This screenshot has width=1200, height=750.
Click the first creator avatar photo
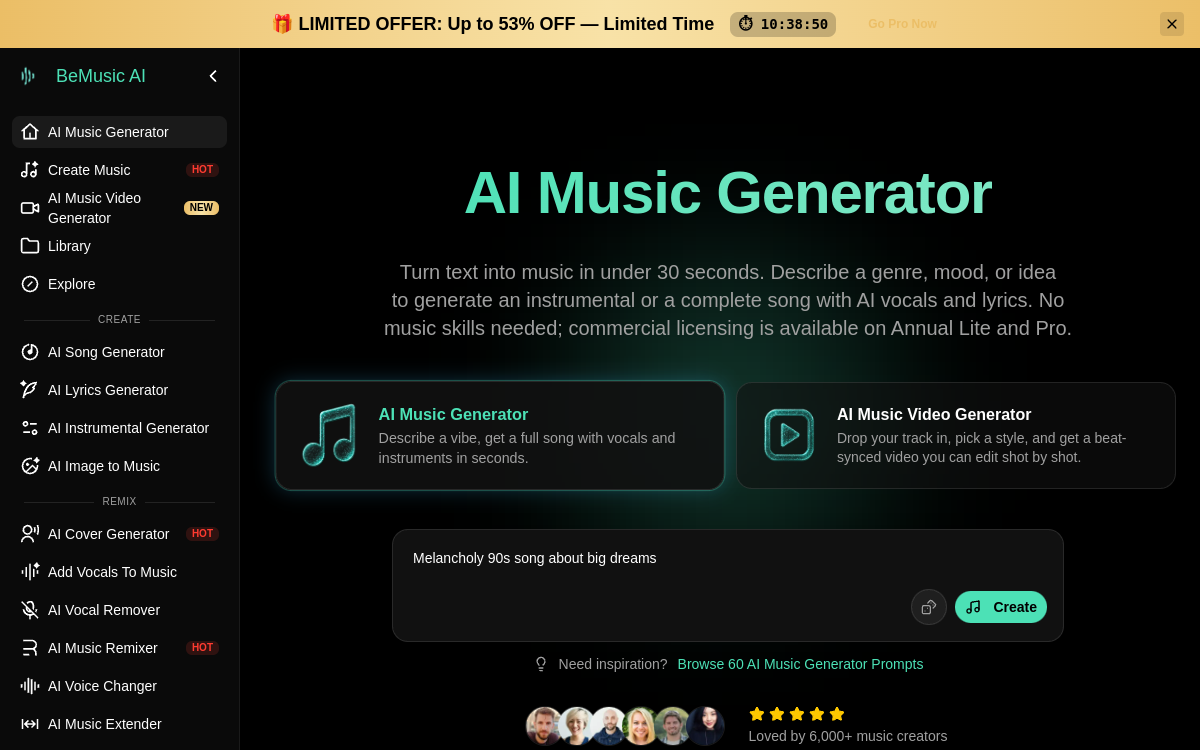[x=545, y=726]
